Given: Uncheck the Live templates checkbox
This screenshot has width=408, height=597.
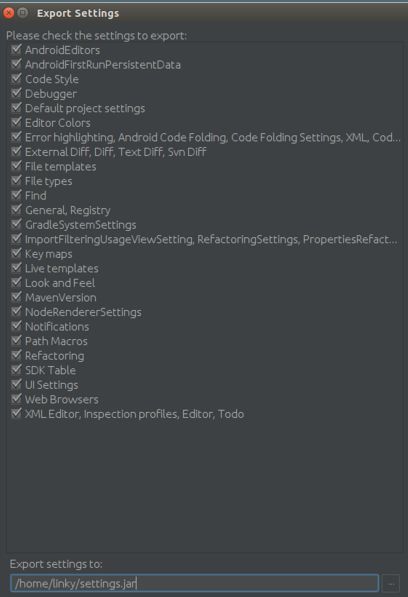Looking at the screenshot, I should [x=16, y=268].
